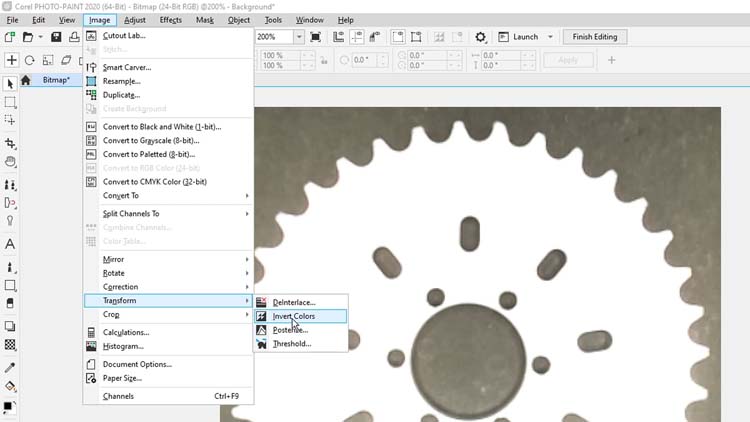750x422 pixels.
Task: Click the transparency checkerboard tool
Action: [x=10, y=344]
